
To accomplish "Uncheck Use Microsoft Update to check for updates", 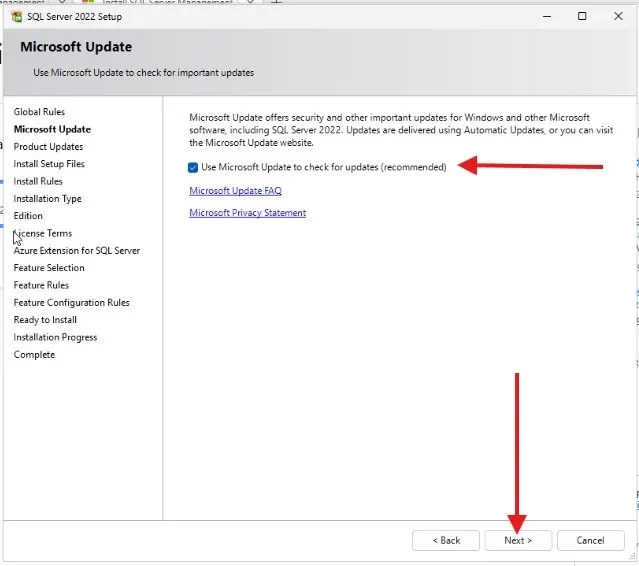I will tap(193, 167).
